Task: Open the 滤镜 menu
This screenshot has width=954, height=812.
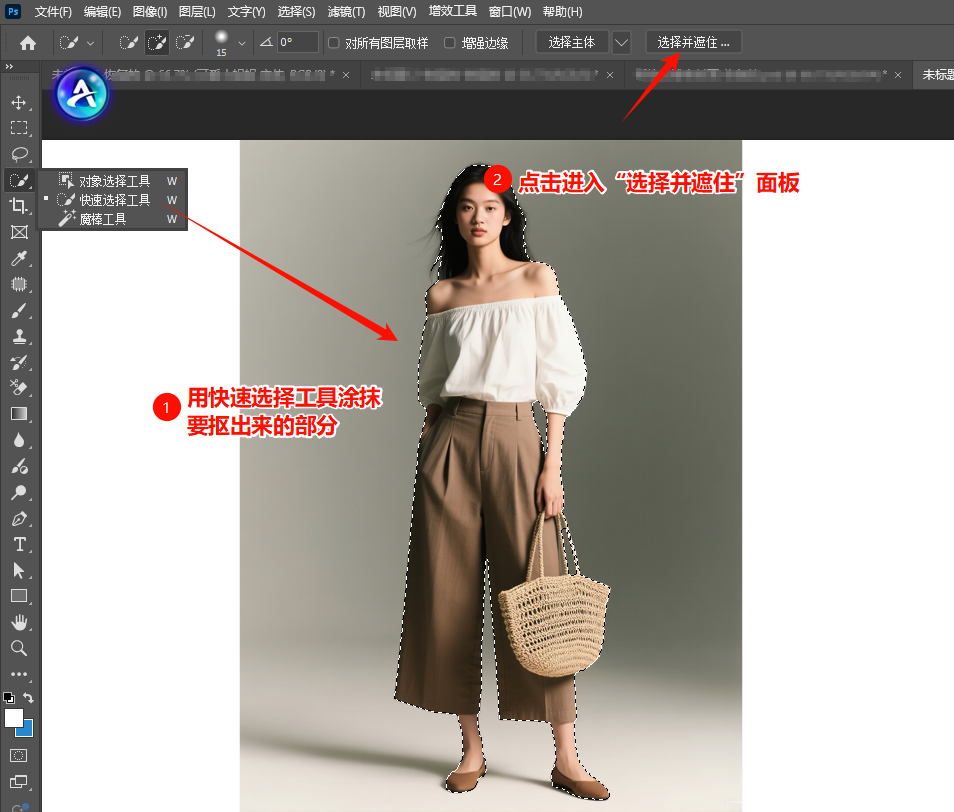Action: point(345,11)
